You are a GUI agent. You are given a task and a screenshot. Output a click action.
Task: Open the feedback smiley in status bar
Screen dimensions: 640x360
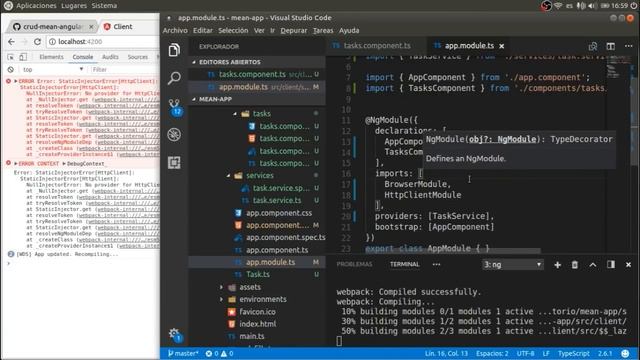[625, 353]
